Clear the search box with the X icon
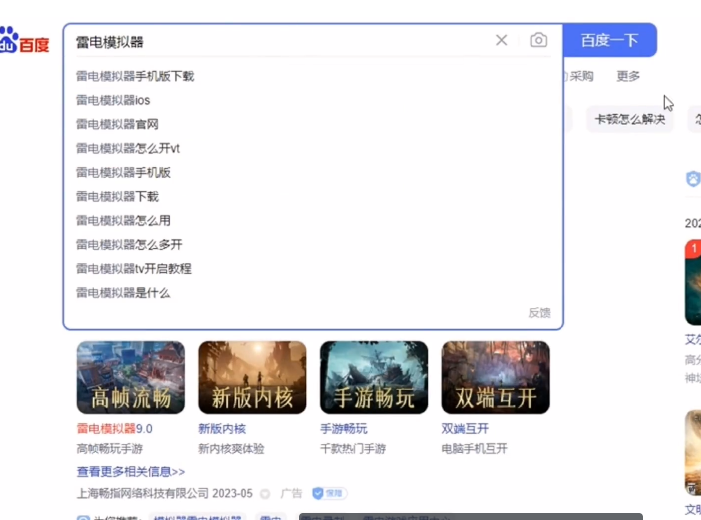The height and width of the screenshot is (520, 701). [x=501, y=40]
